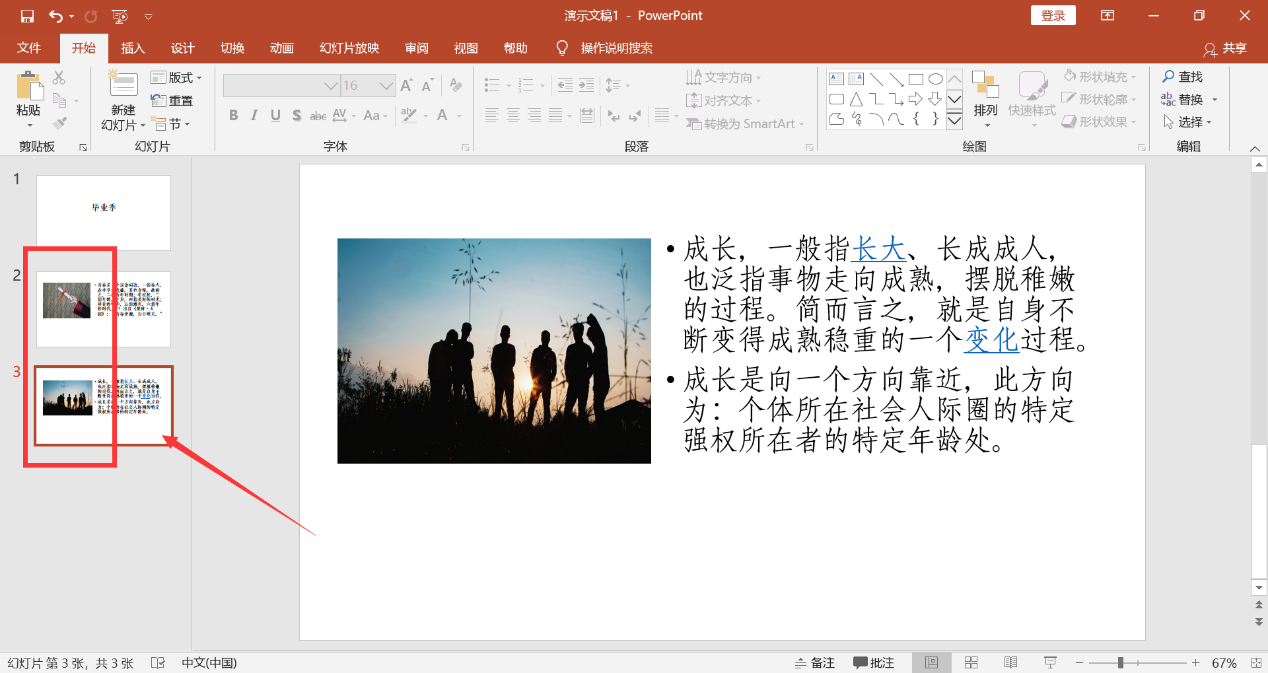
Task: Select the left brace shape in gallery
Action: click(x=915, y=119)
